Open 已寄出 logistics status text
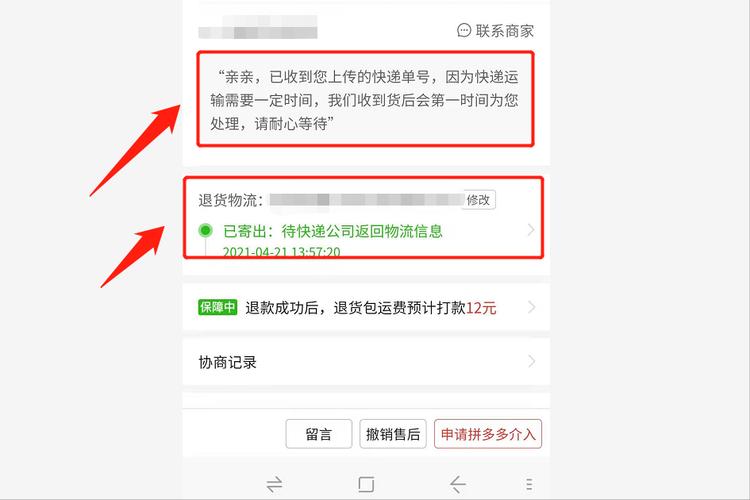Screen dimensions: 750x500 (333, 232)
